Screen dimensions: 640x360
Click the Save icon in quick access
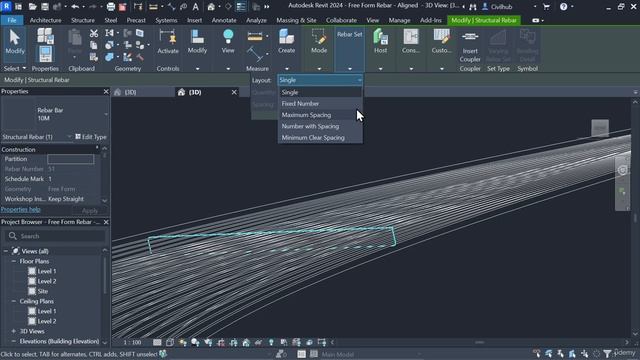point(45,7)
